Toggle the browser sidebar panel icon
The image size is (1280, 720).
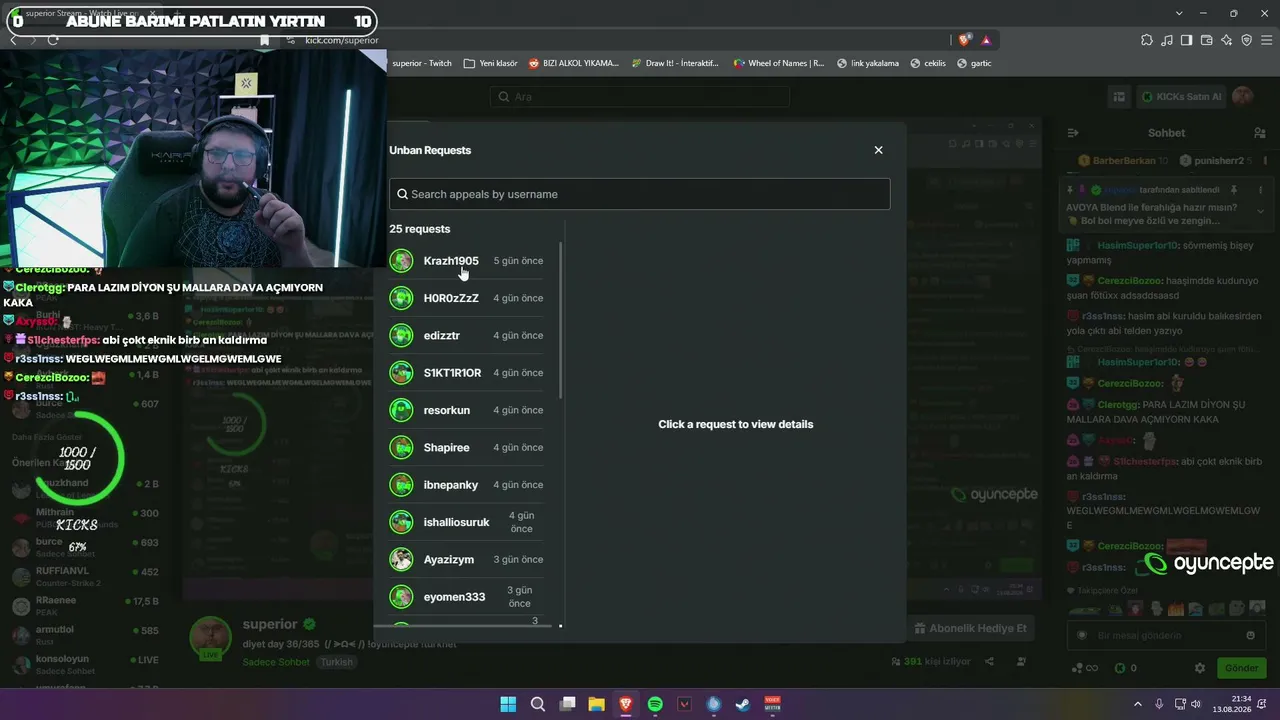click(x=1186, y=40)
